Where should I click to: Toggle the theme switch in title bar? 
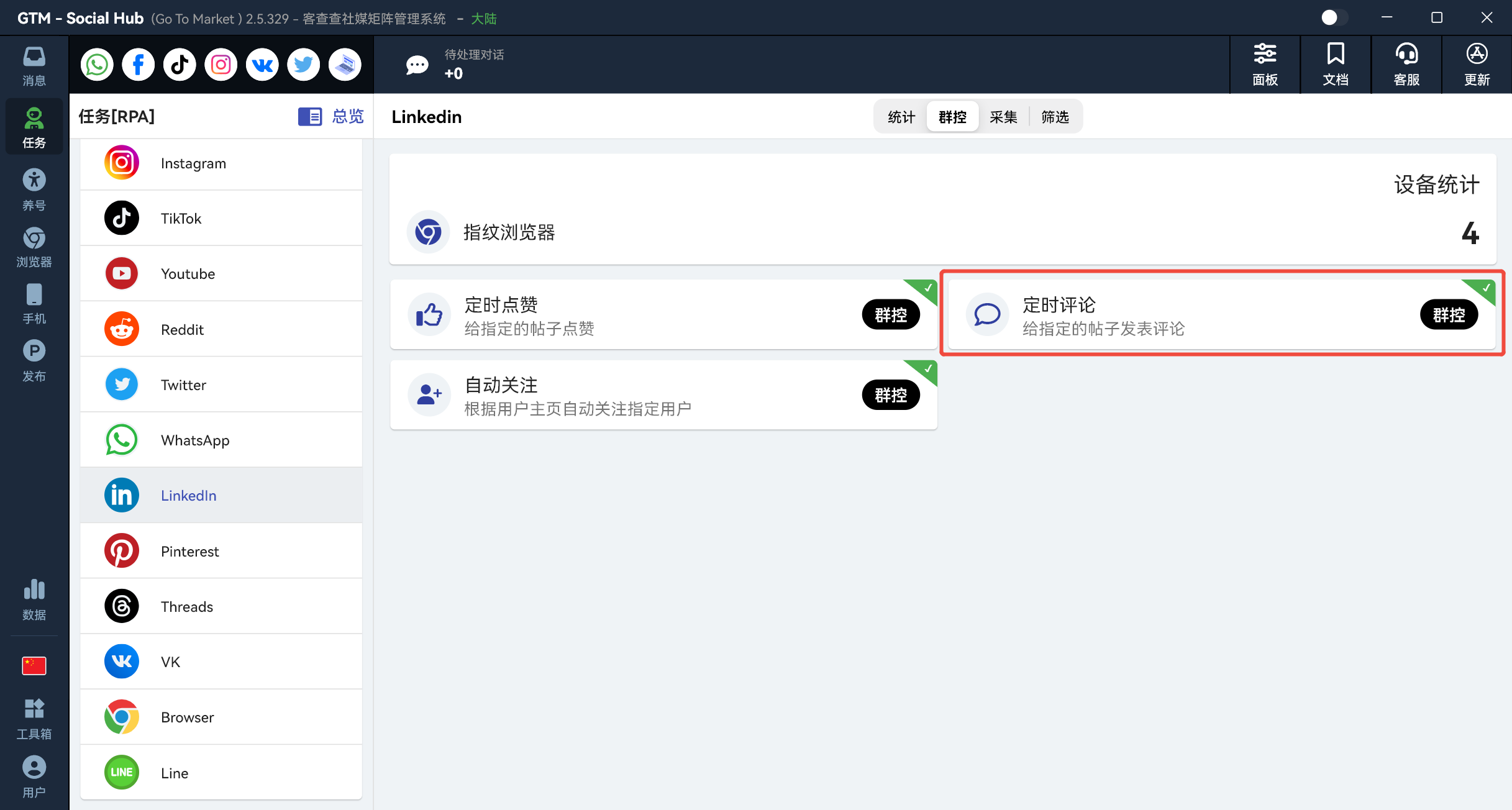1334,17
